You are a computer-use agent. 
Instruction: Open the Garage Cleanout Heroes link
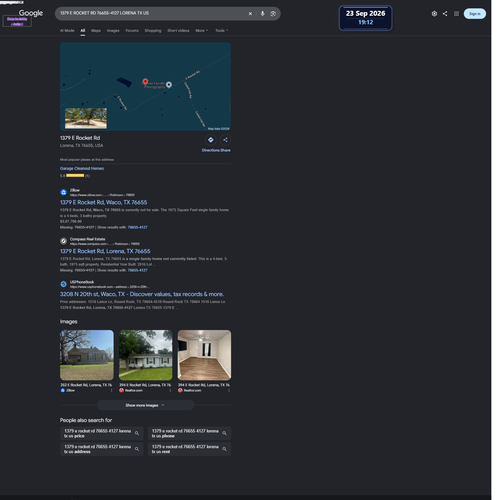(82, 168)
